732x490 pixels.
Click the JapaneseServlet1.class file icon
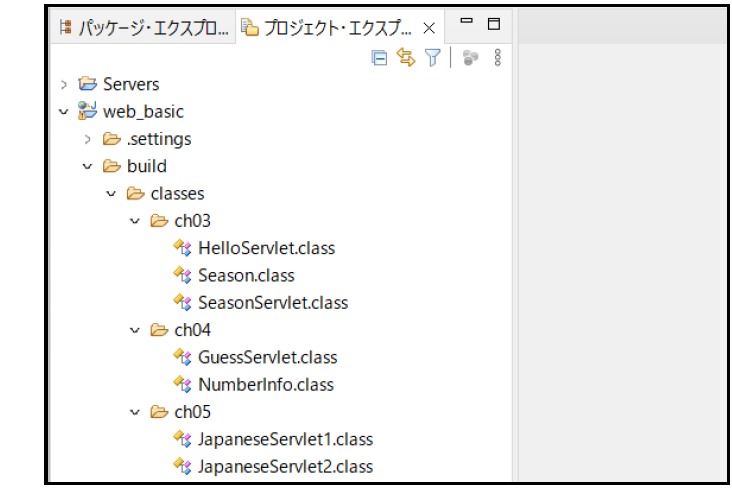182,439
